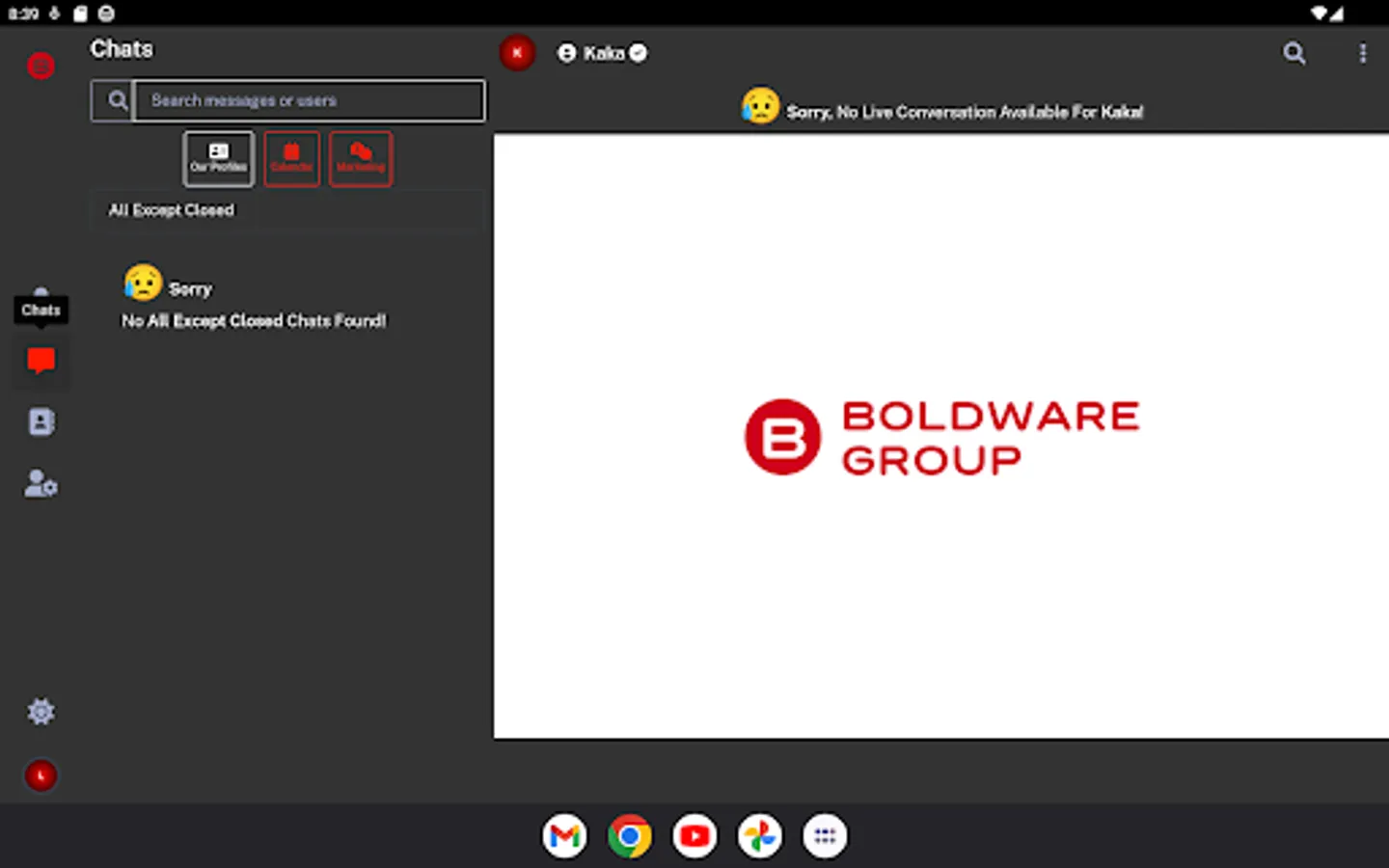1389x868 pixels.
Task: Click the red app logo at the sidebar top
Action: click(x=41, y=65)
